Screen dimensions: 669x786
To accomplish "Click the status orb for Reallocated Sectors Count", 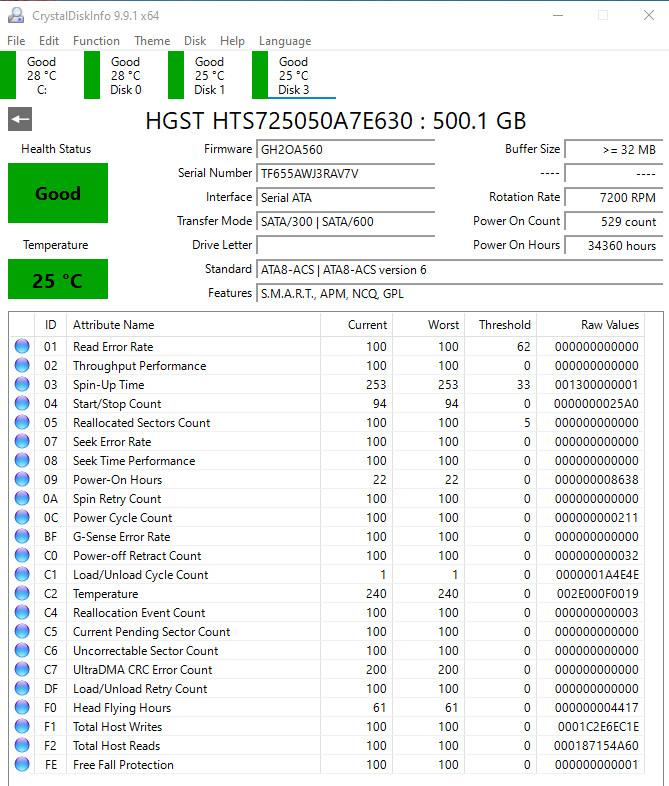I will pos(22,422).
